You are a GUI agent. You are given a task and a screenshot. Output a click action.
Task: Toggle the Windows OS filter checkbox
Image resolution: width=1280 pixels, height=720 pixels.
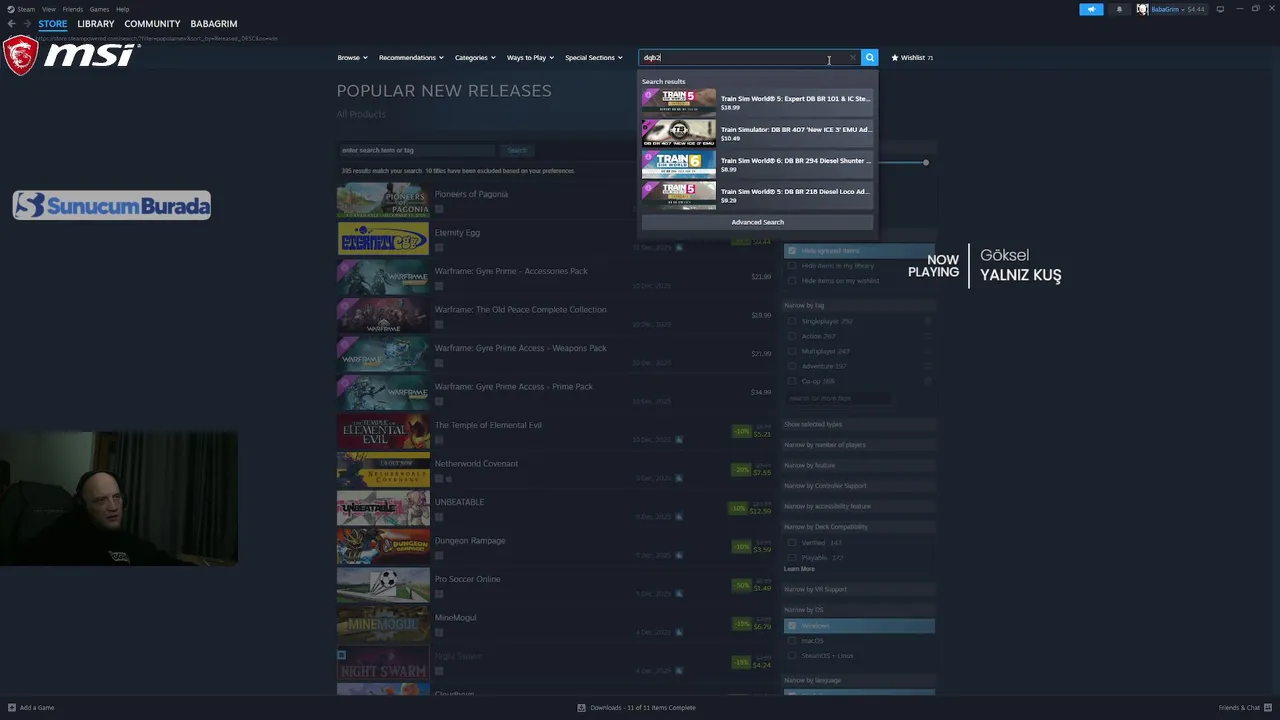[x=792, y=626]
